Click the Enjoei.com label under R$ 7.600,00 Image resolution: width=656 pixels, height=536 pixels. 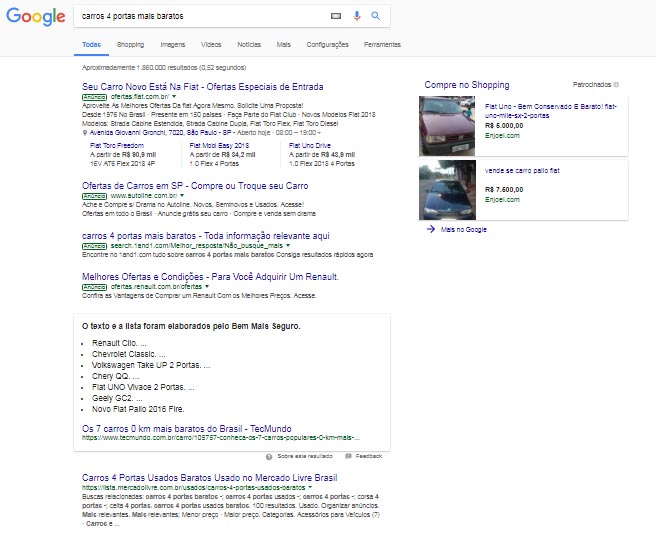(502, 200)
